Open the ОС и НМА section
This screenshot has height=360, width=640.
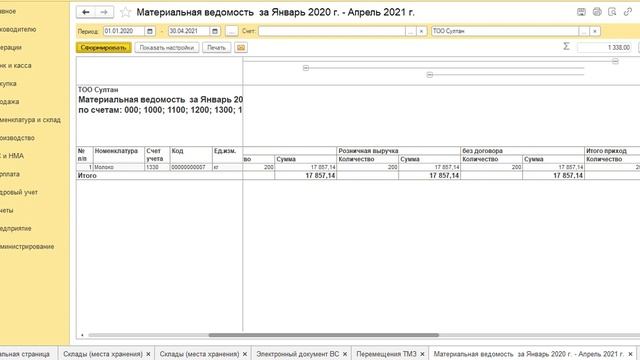12,156
